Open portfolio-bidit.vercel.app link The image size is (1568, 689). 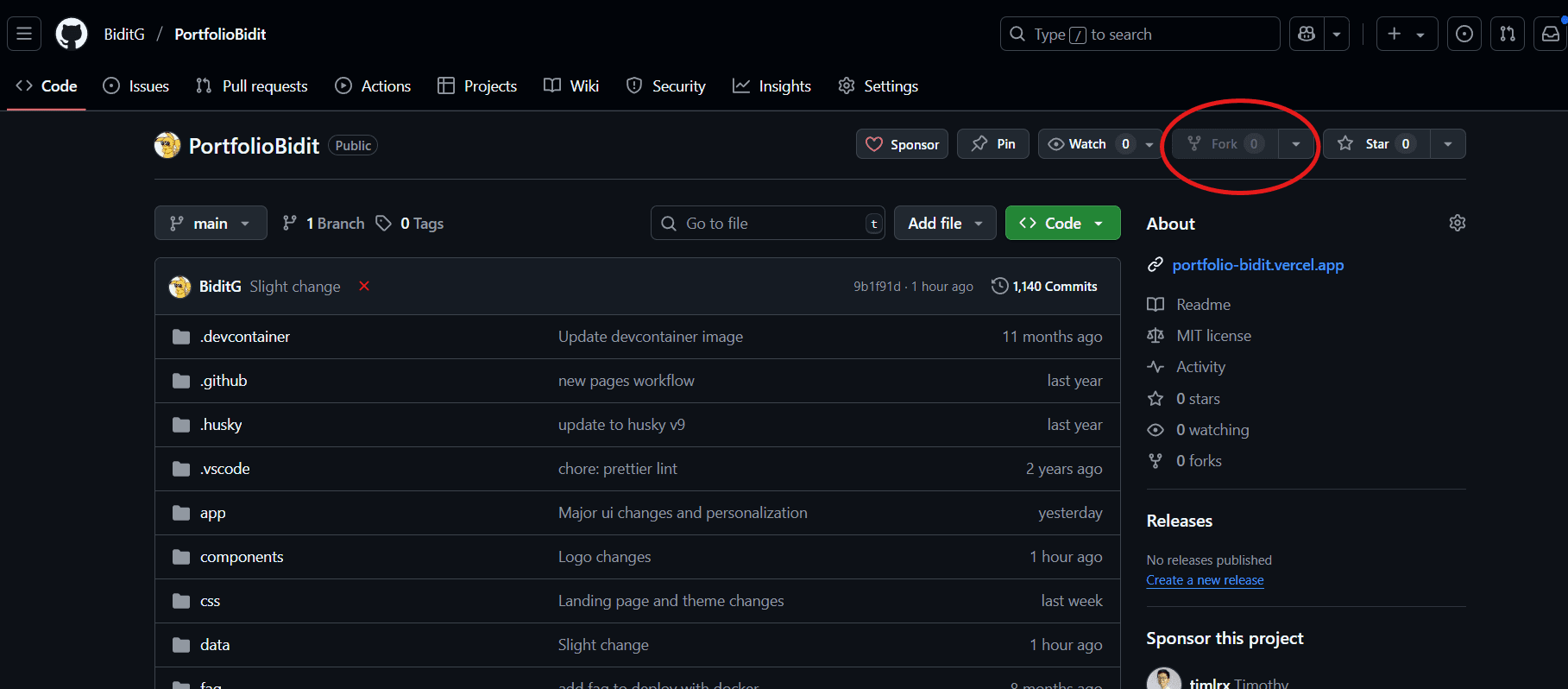(1257, 265)
